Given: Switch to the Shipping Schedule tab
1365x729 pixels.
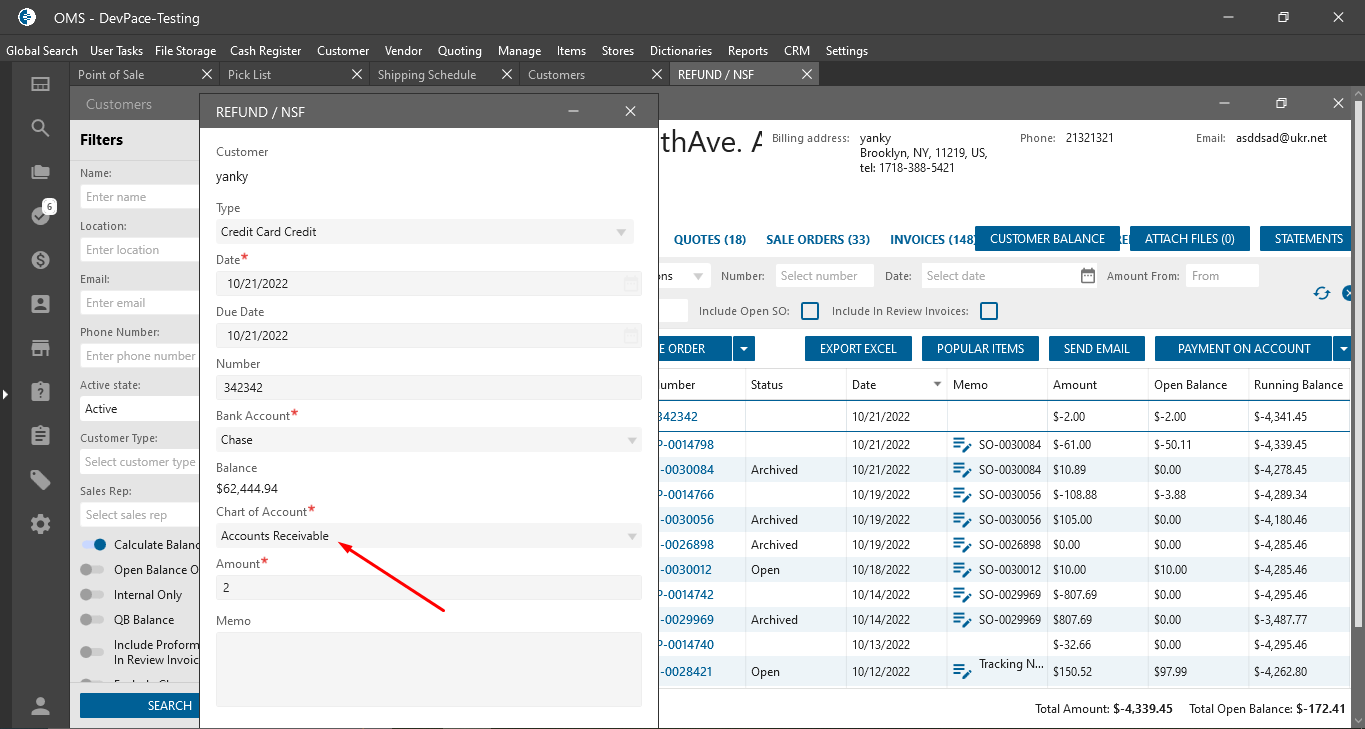Looking at the screenshot, I should pyautogui.click(x=427, y=75).
